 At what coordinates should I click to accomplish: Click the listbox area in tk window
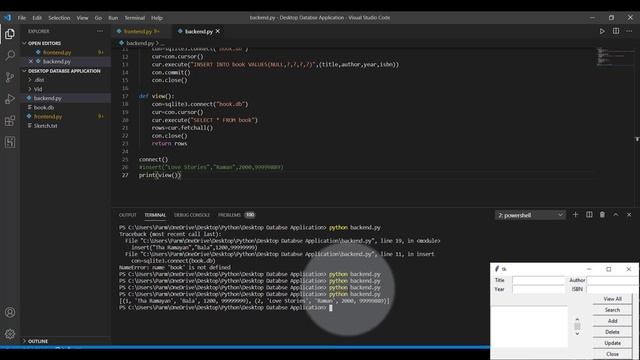[x=529, y=326]
